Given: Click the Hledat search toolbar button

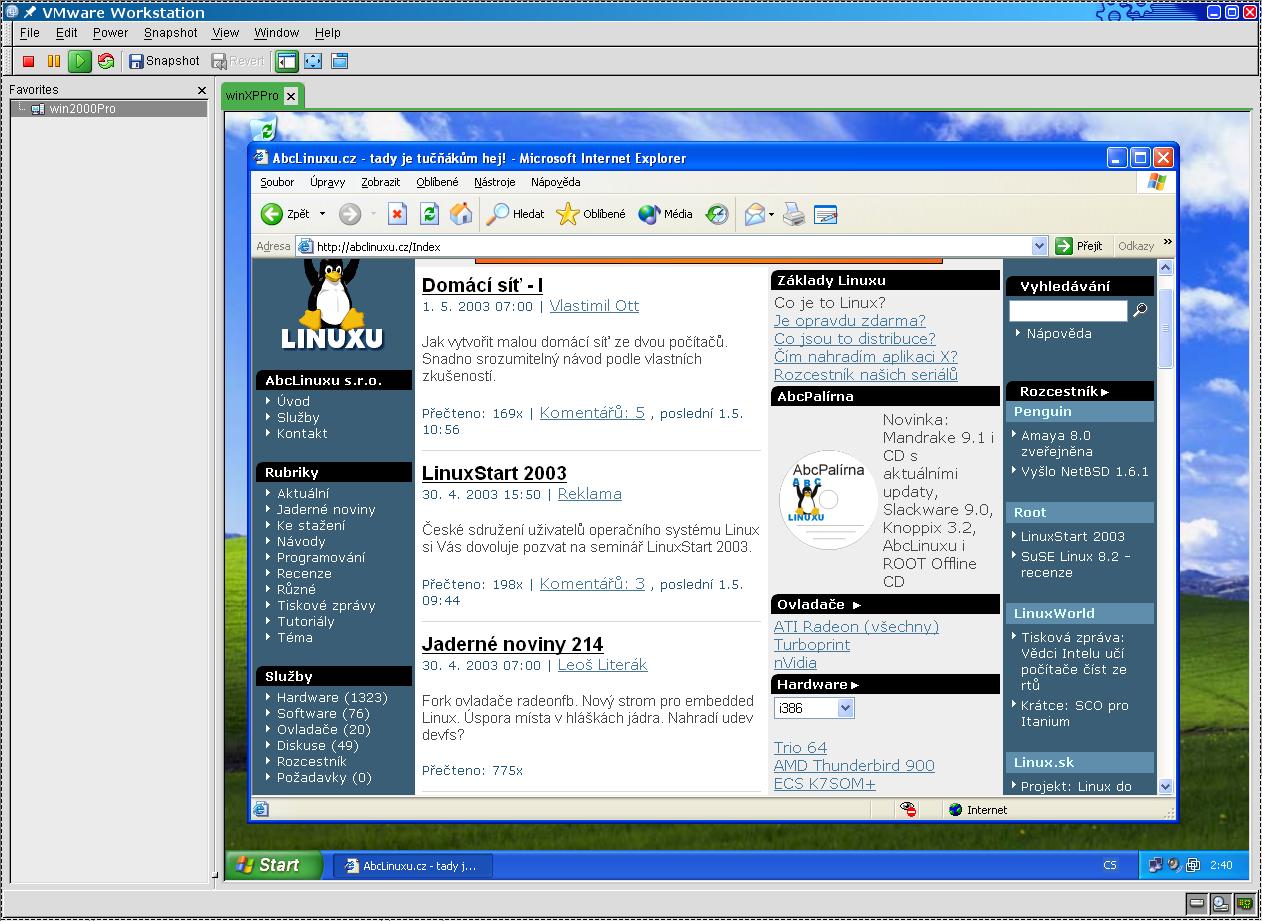Looking at the screenshot, I should (x=516, y=214).
